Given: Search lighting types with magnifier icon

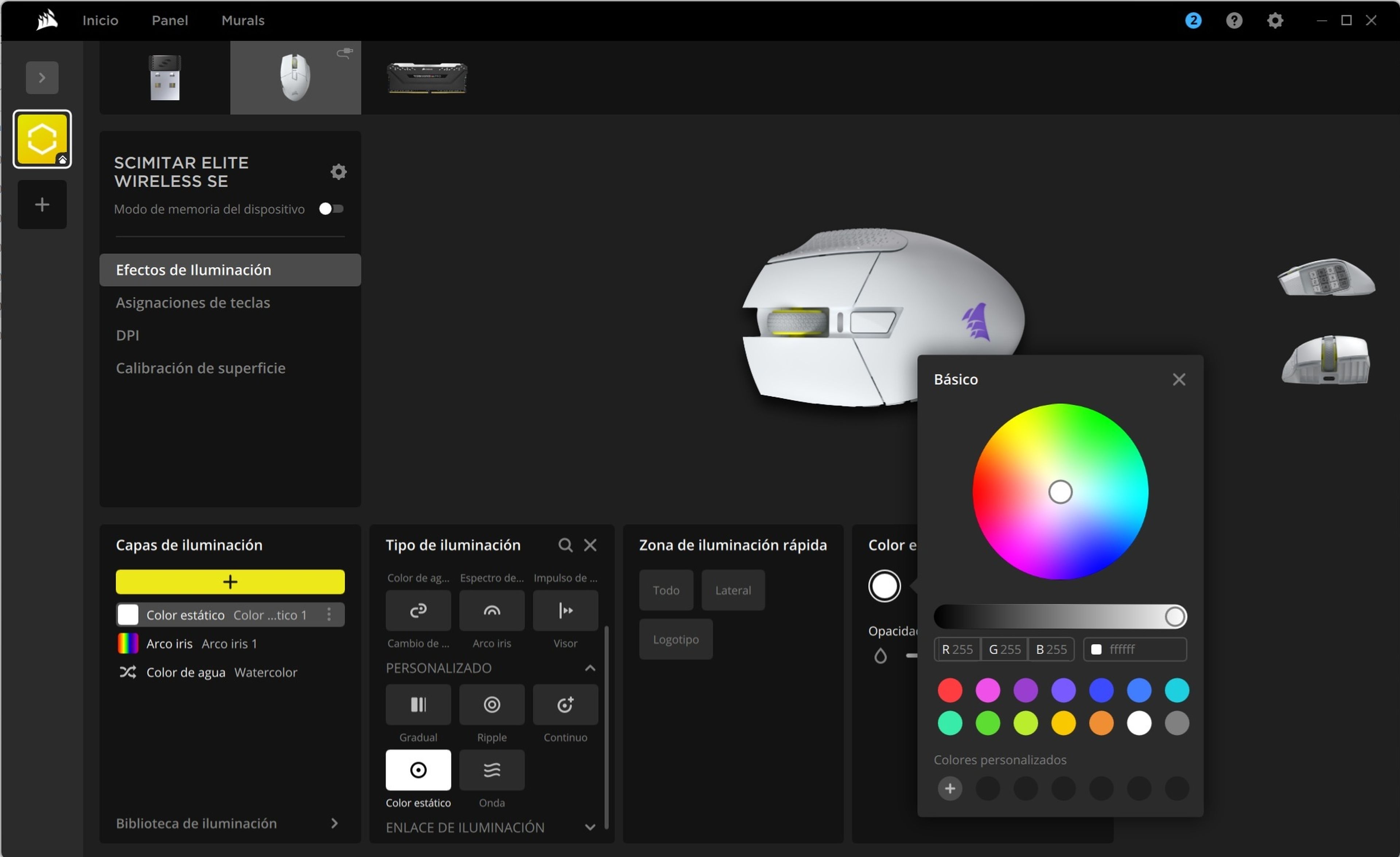Looking at the screenshot, I should point(565,545).
